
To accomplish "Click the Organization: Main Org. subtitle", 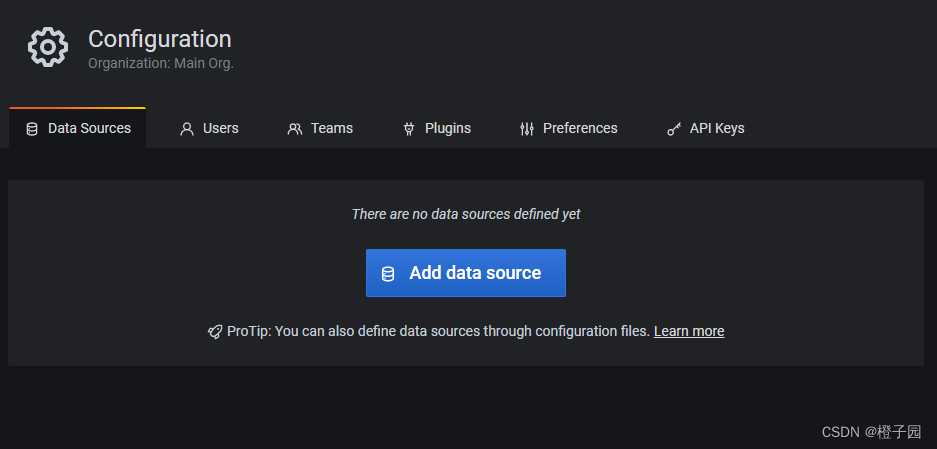I will tap(161, 63).
